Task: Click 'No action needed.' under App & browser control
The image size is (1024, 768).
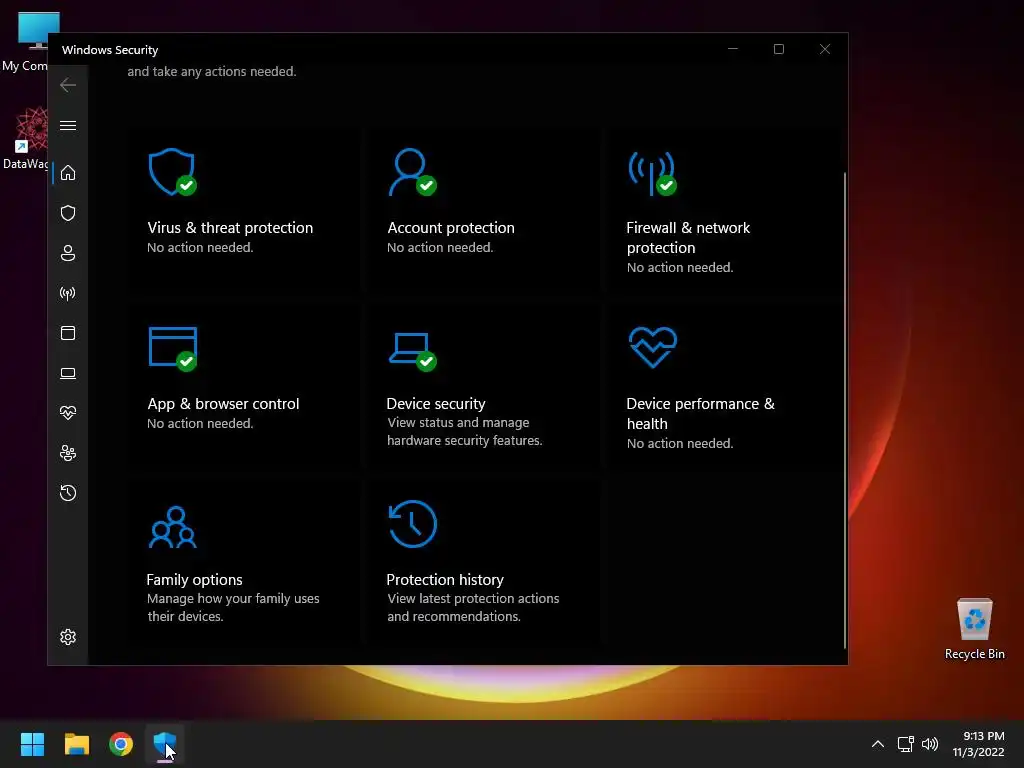Action: coord(200,423)
